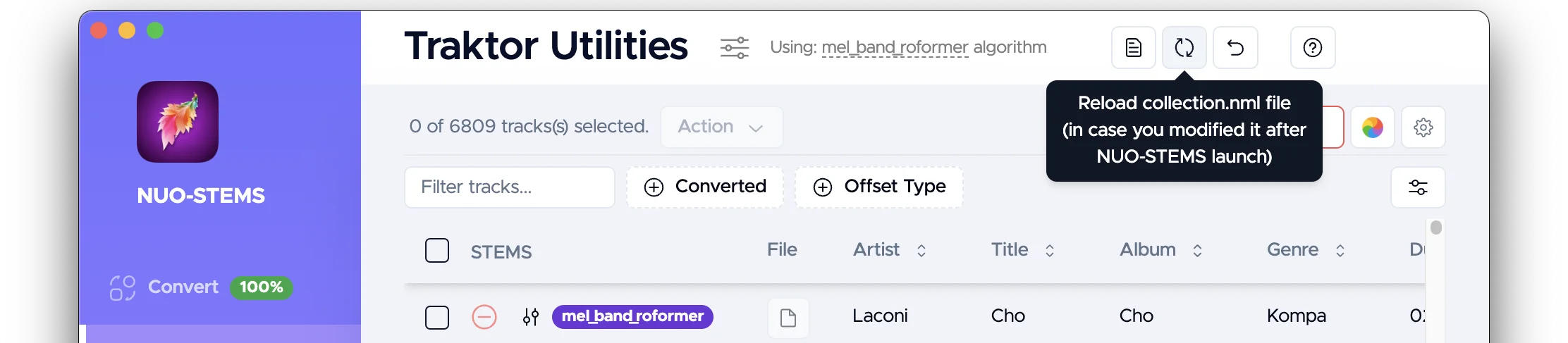The height and width of the screenshot is (343, 1568).
Task: Open algorithm settings sliders next to title
Action: pos(734,48)
